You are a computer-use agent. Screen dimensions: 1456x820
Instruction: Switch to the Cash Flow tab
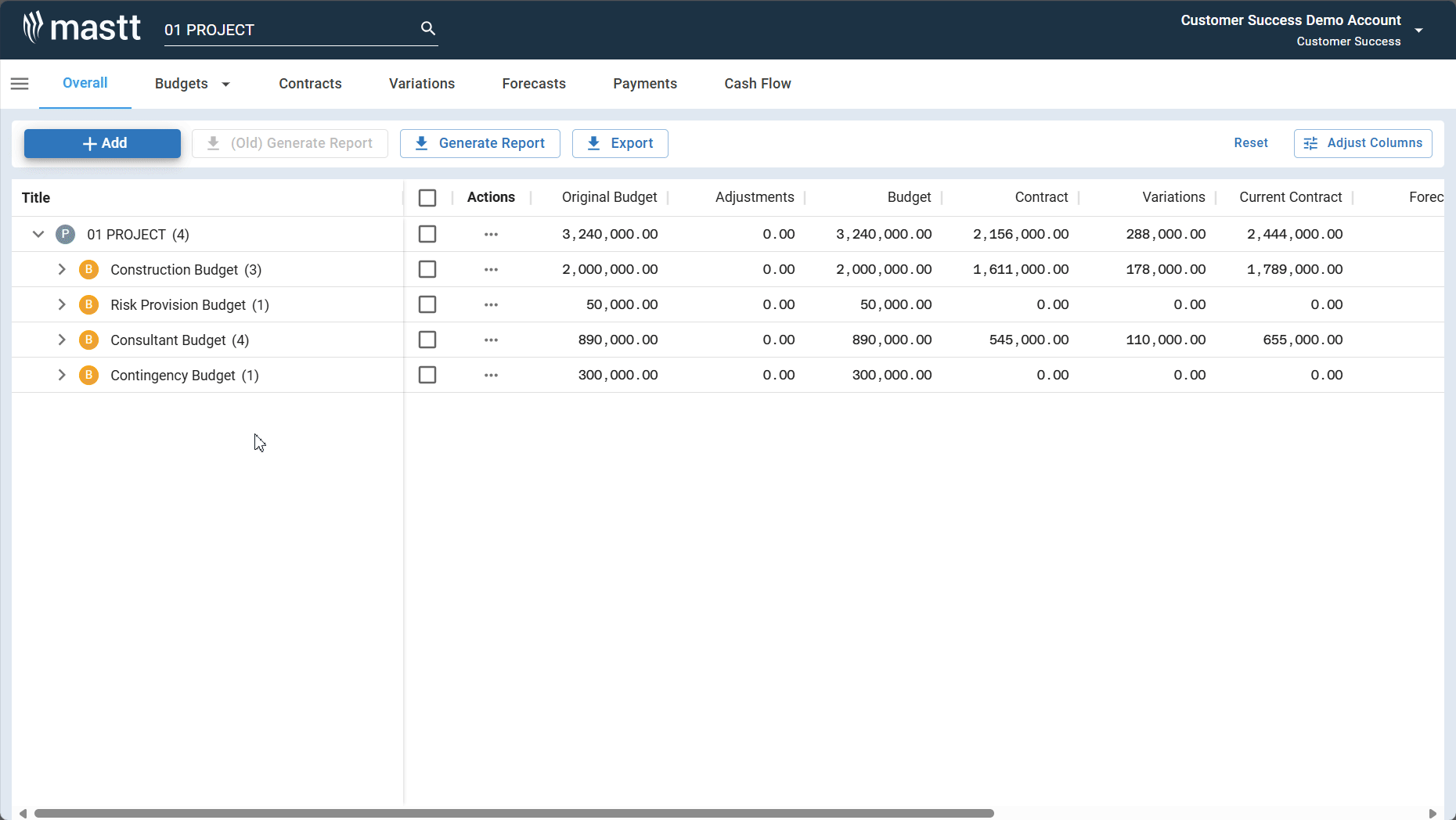(757, 84)
